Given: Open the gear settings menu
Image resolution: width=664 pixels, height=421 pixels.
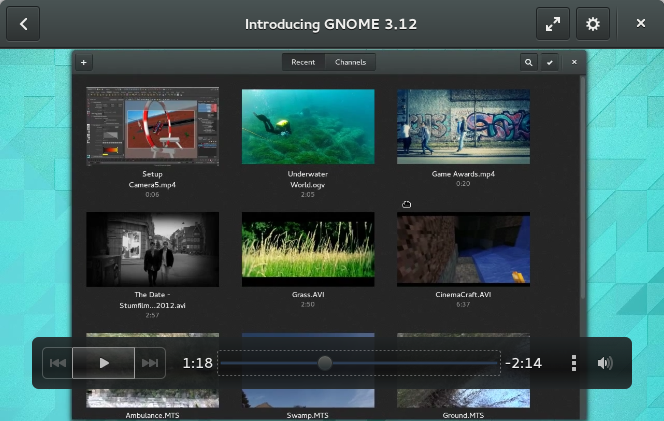Looking at the screenshot, I should 593,24.
